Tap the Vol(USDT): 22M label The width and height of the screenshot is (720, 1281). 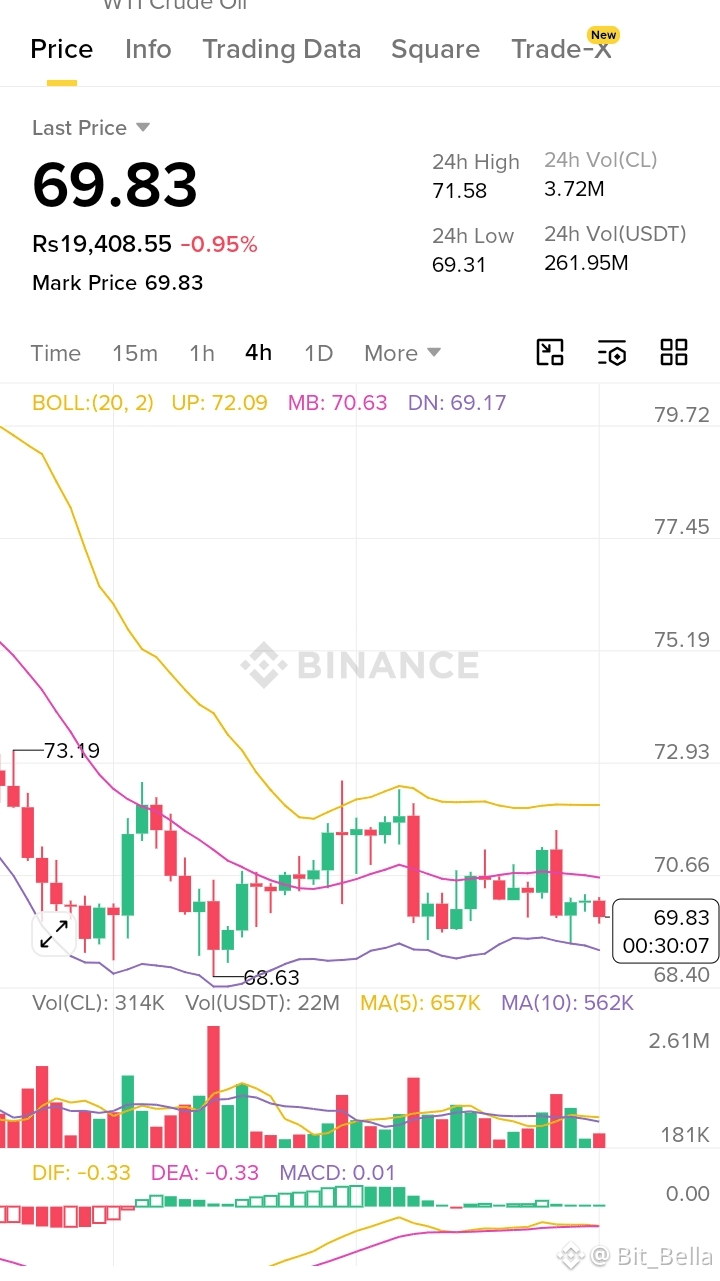click(262, 1003)
